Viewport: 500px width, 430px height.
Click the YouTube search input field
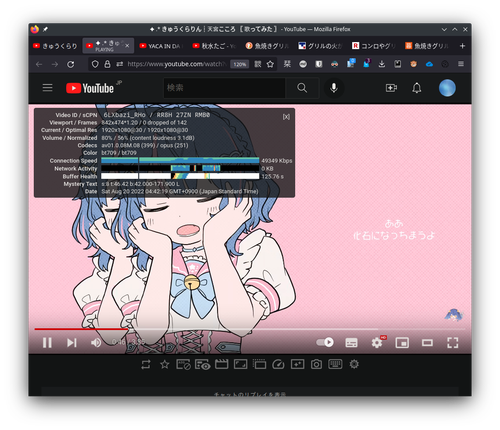(x=224, y=88)
